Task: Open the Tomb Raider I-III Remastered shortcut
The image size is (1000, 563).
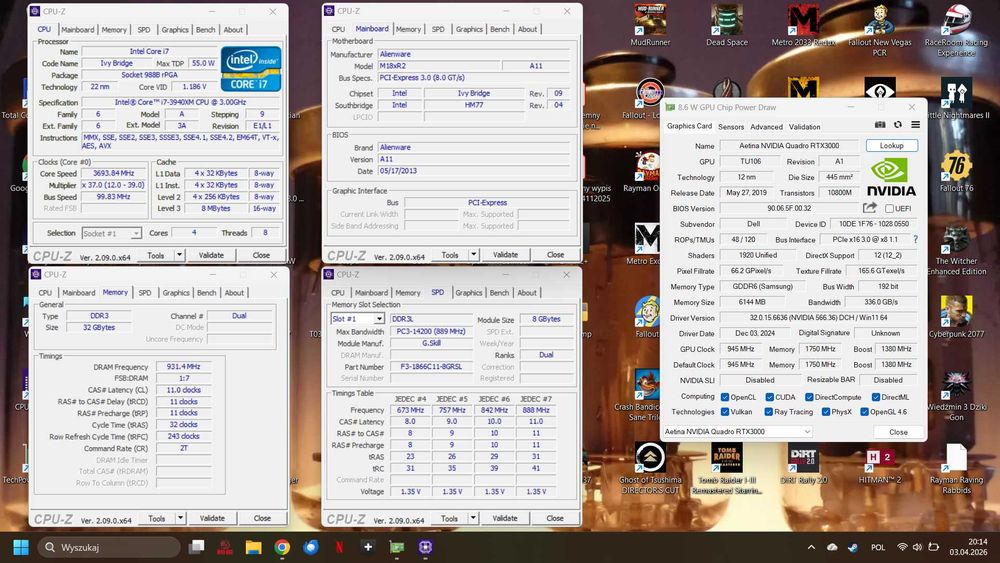Action: coord(726,468)
